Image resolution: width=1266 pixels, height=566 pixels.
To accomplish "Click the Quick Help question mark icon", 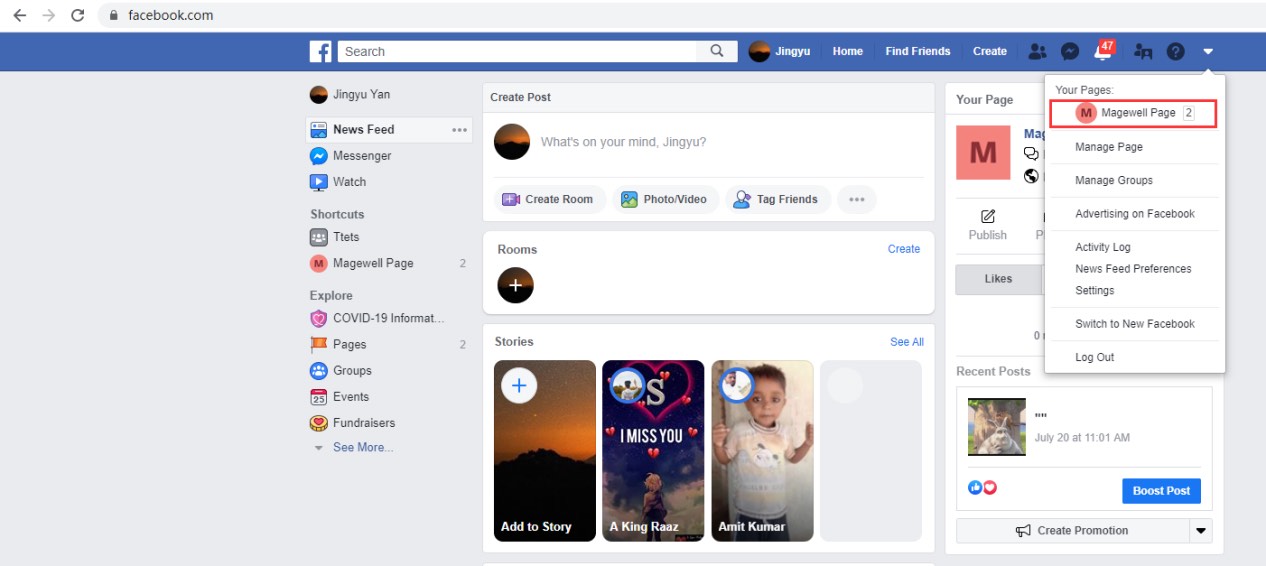I will click(x=1176, y=51).
